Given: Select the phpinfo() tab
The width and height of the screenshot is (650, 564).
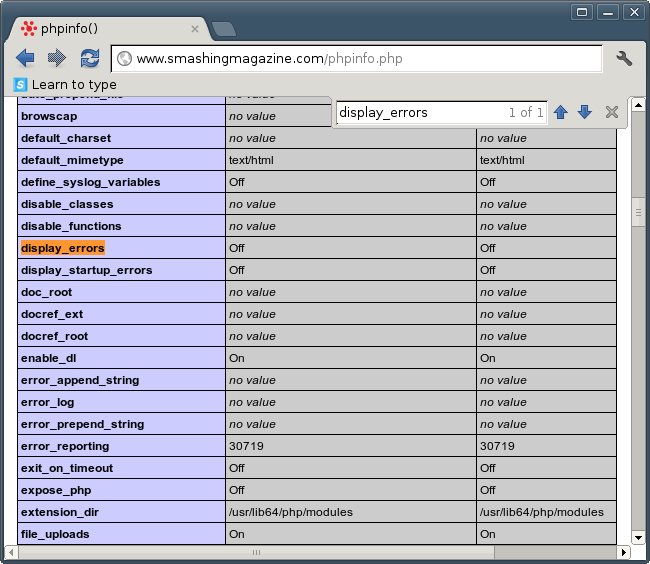Looking at the screenshot, I should tap(100, 28).
